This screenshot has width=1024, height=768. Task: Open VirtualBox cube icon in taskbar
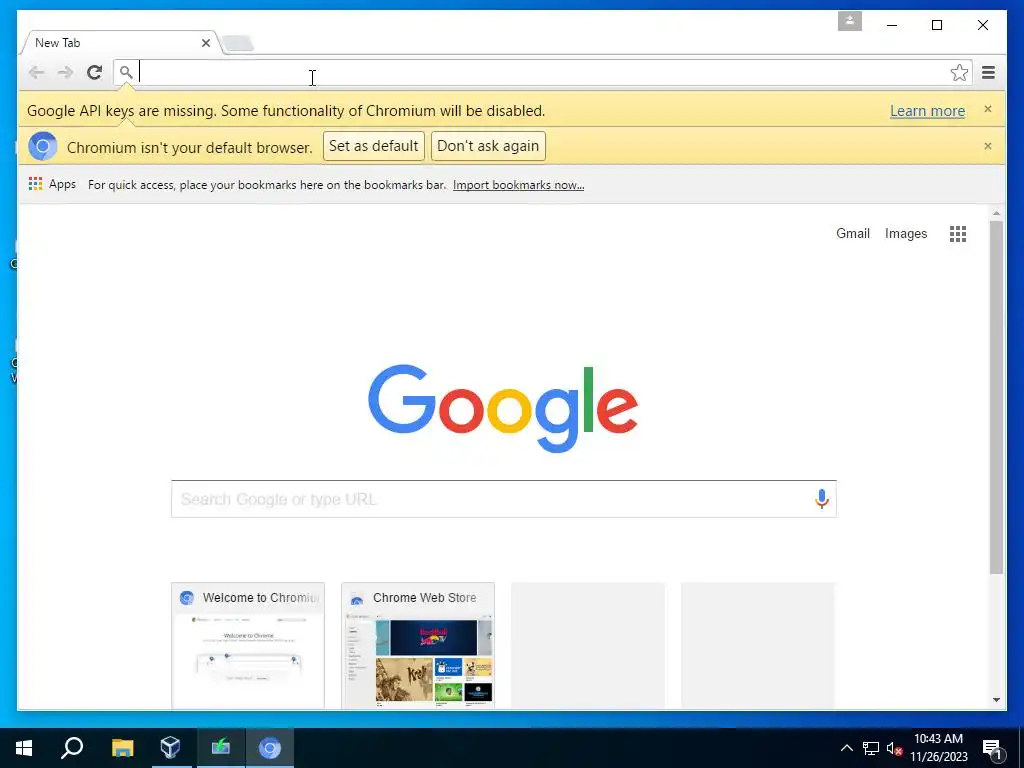pyautogui.click(x=170, y=748)
